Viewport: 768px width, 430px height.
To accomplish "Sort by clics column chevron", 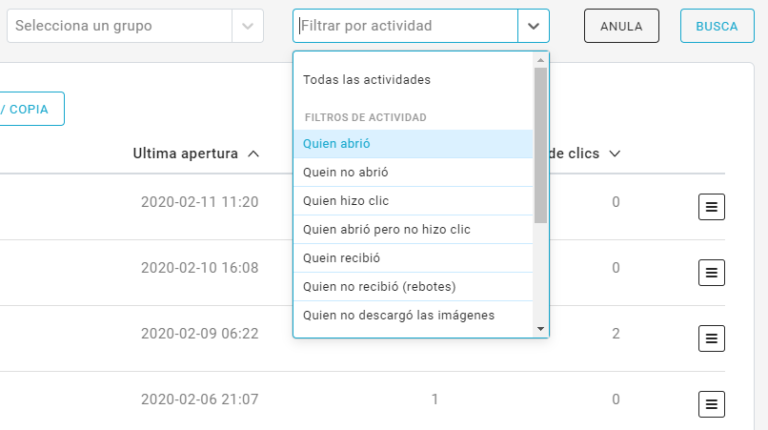I will coord(615,154).
